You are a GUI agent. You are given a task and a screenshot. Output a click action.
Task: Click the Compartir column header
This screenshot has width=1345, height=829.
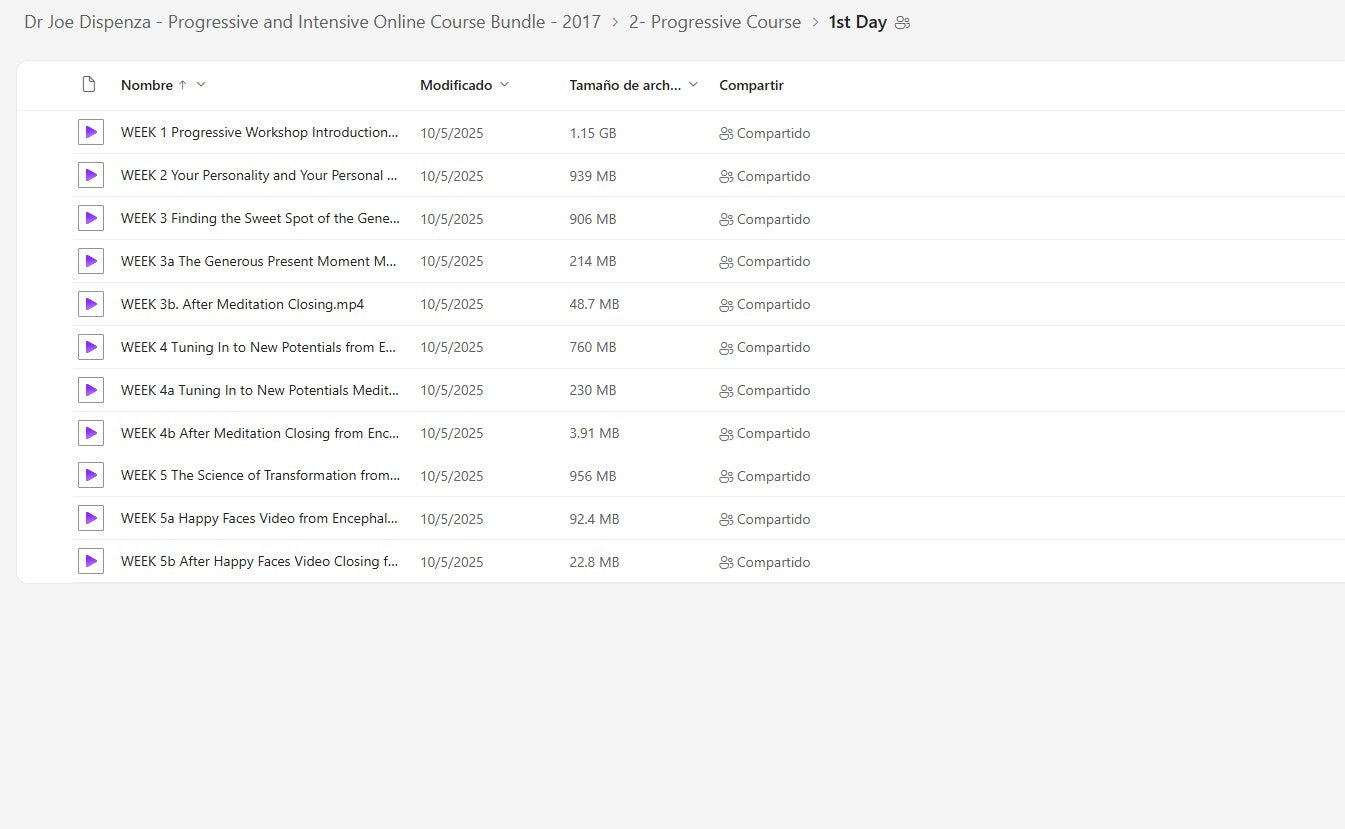(x=751, y=85)
